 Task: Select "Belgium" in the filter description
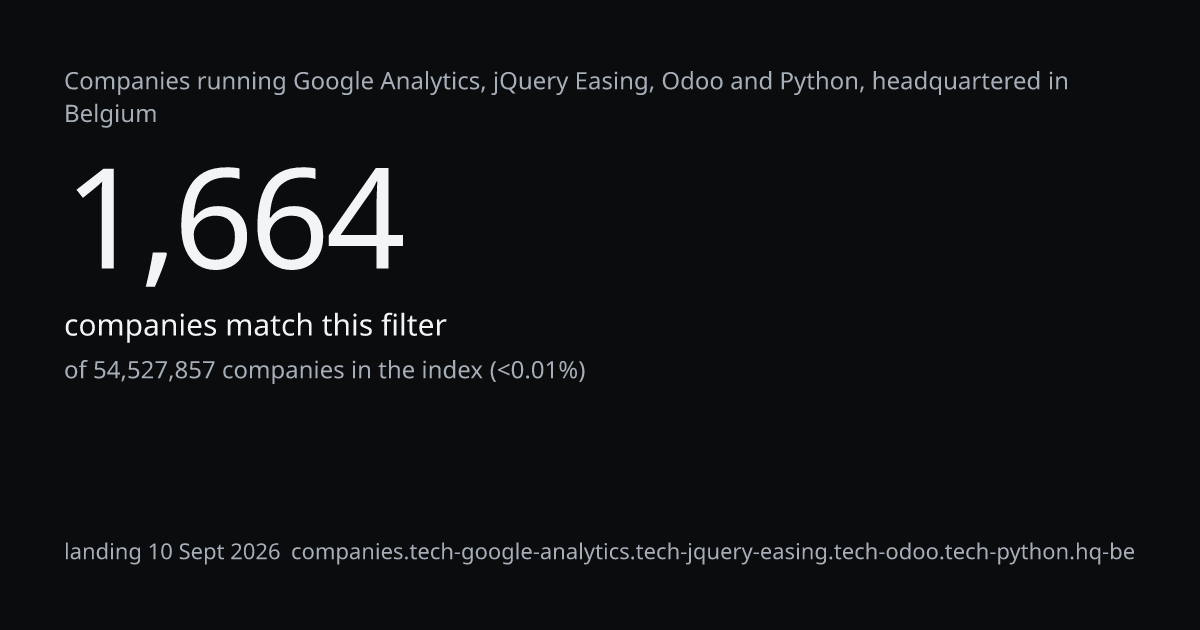[x=110, y=114]
